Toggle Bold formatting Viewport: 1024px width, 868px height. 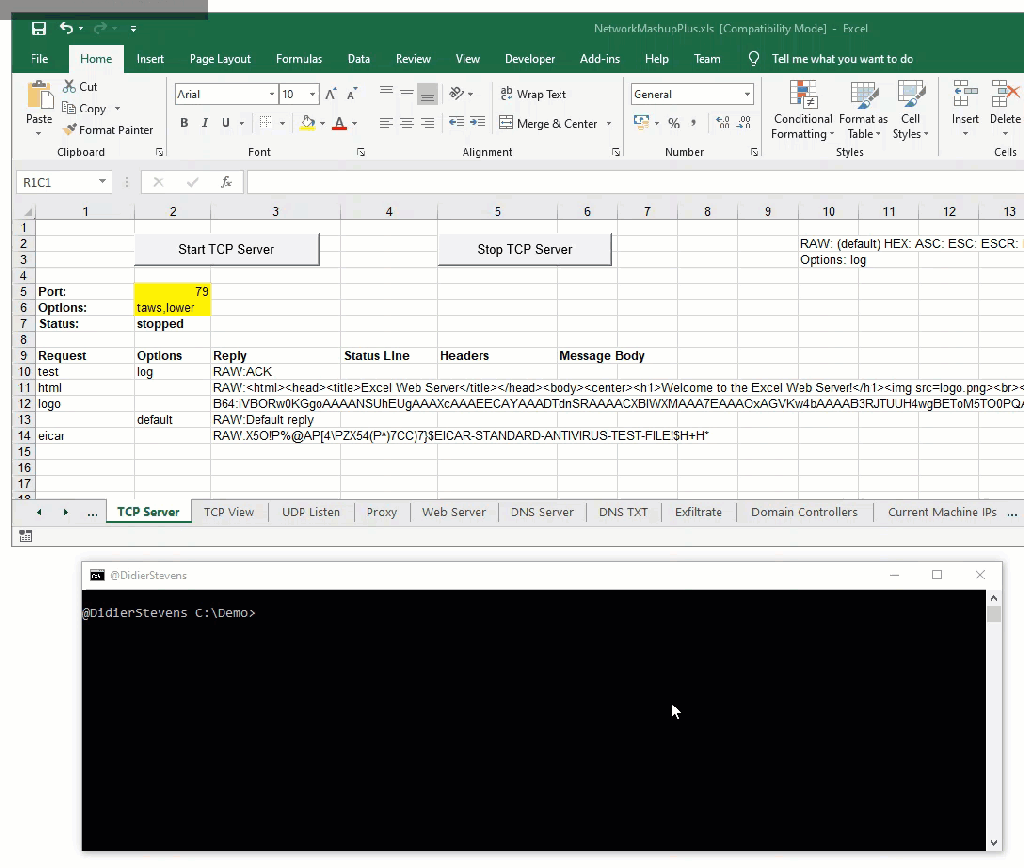point(184,123)
